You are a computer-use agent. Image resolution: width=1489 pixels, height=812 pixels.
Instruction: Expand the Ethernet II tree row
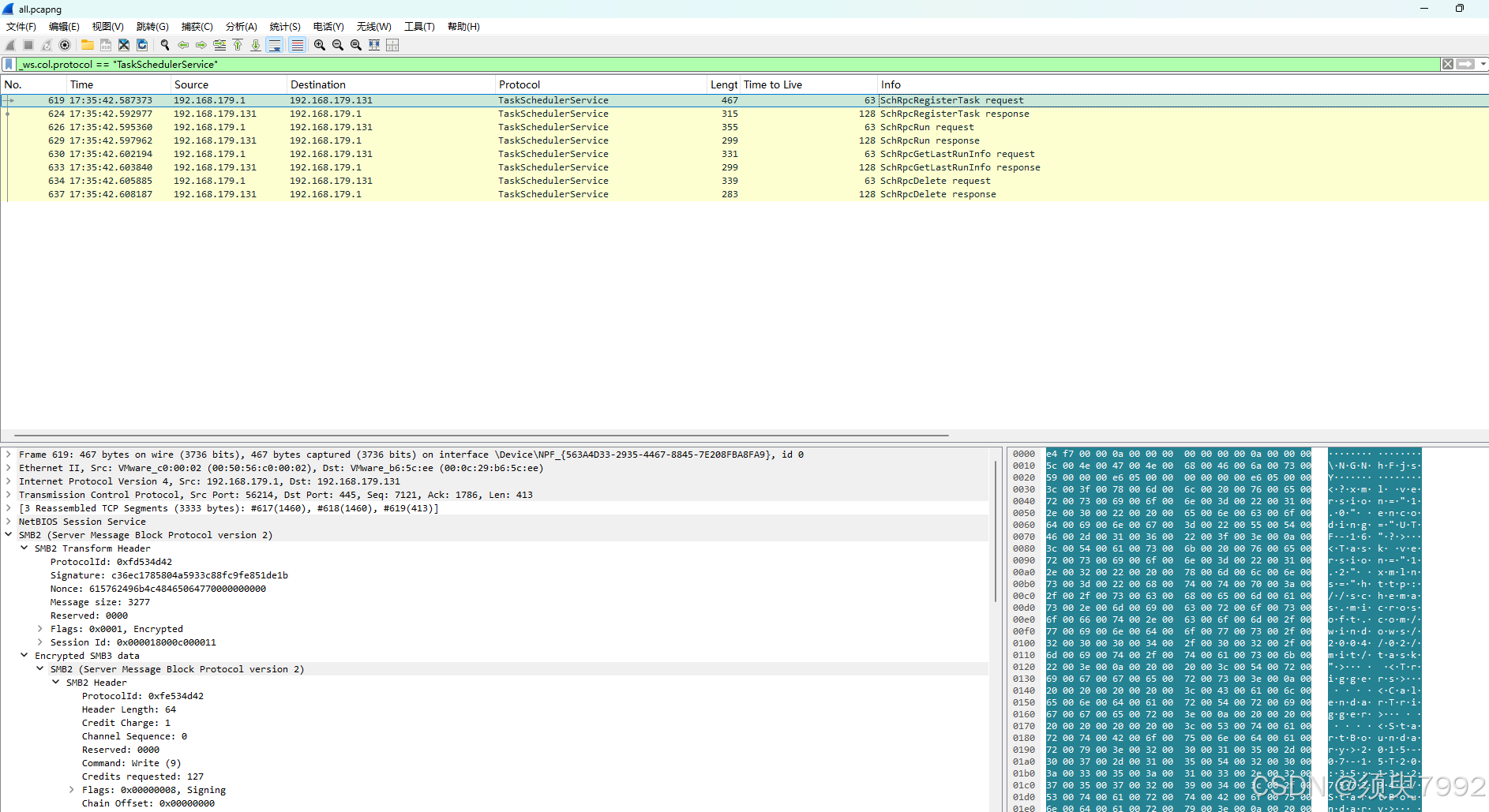point(9,468)
